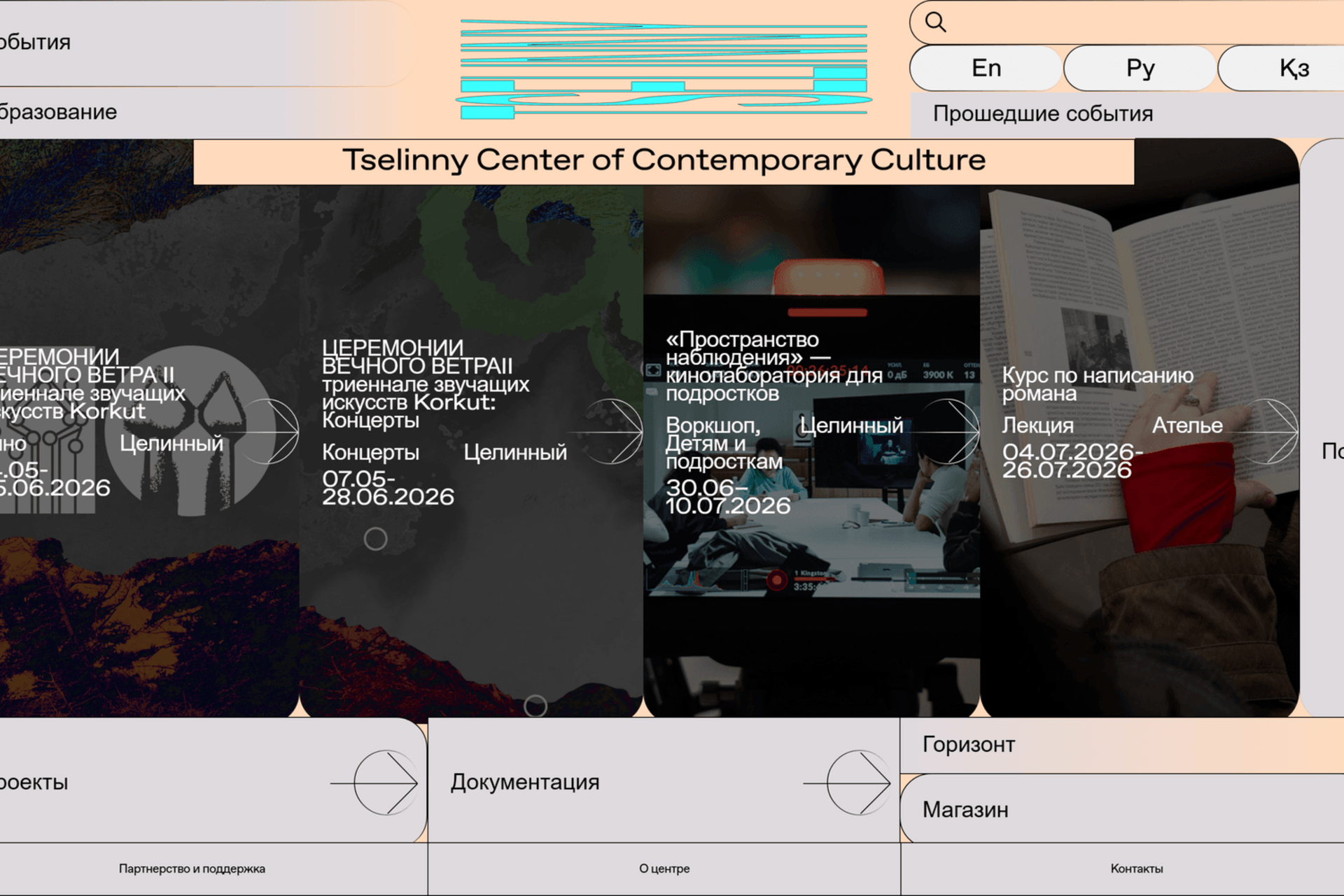Focus the search input field
Screen dimensions: 1344x896
[x=1127, y=22]
